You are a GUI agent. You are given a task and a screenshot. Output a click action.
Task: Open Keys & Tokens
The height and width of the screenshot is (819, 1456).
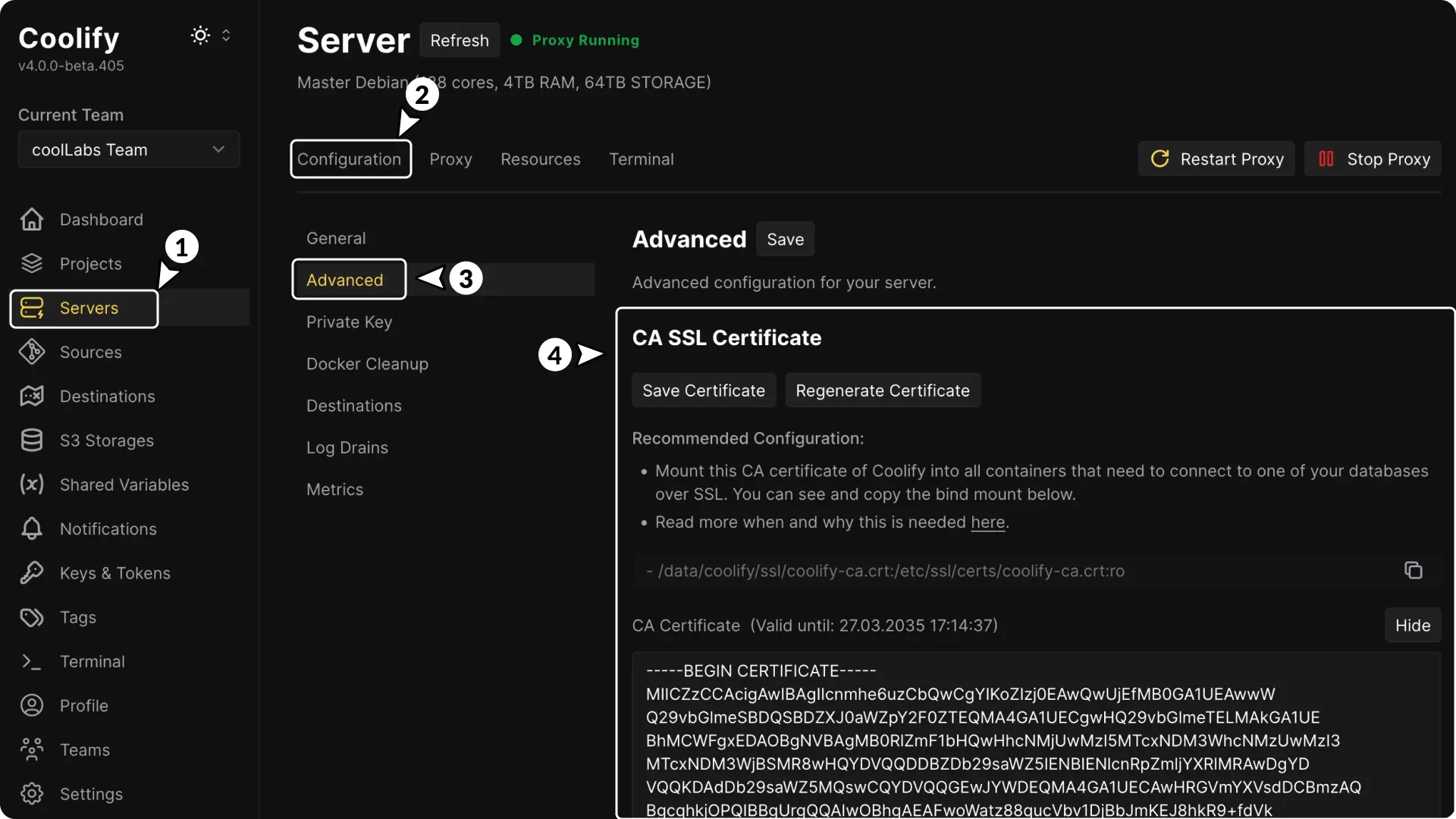[115, 573]
